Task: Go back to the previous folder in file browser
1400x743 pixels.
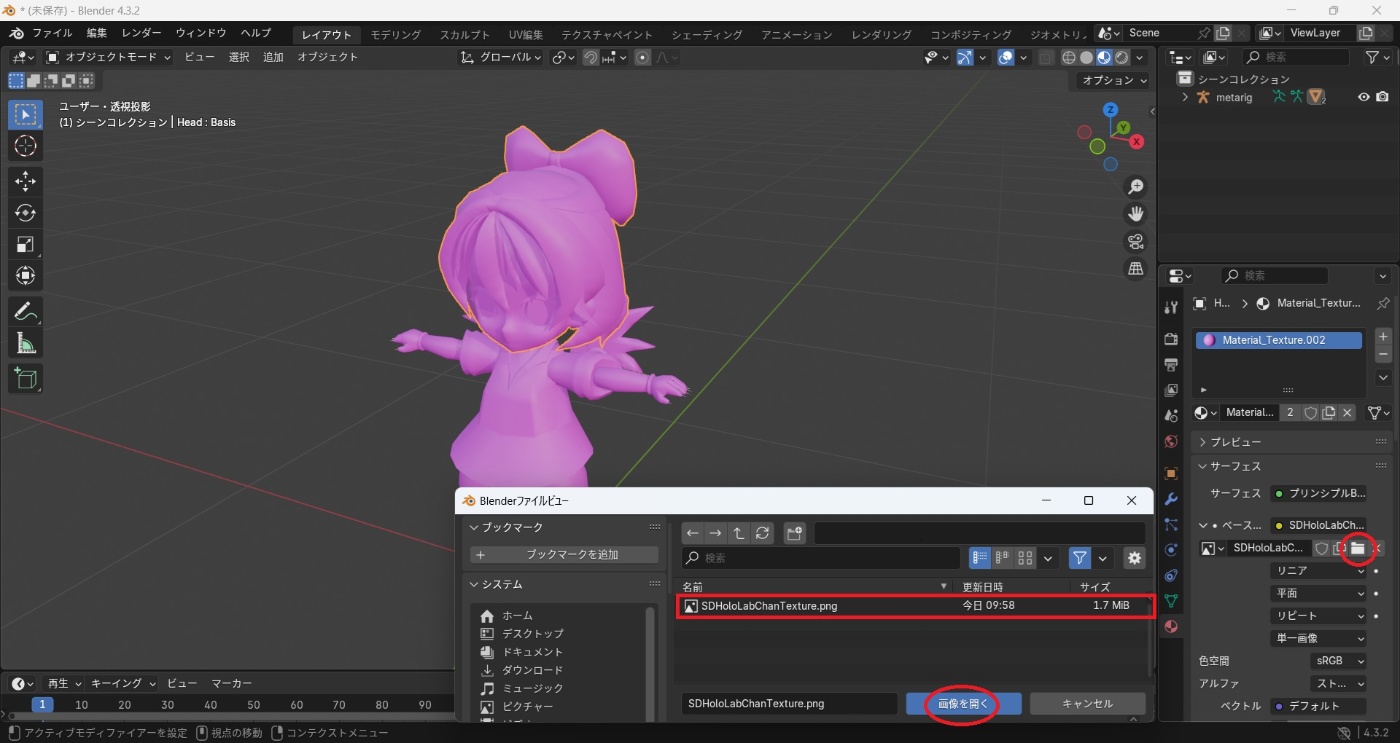Action: pyautogui.click(x=692, y=533)
